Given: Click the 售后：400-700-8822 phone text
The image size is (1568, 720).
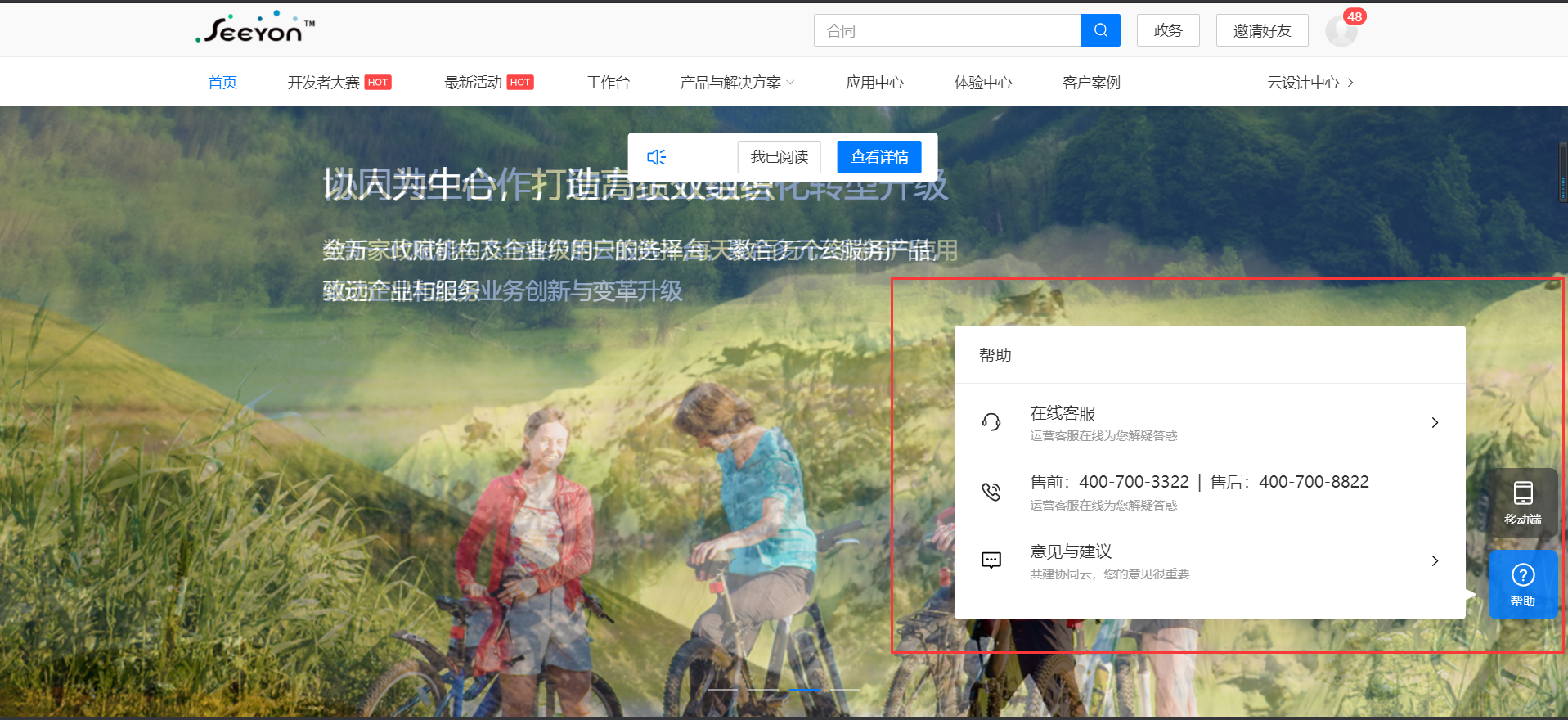Looking at the screenshot, I should (x=1289, y=482).
